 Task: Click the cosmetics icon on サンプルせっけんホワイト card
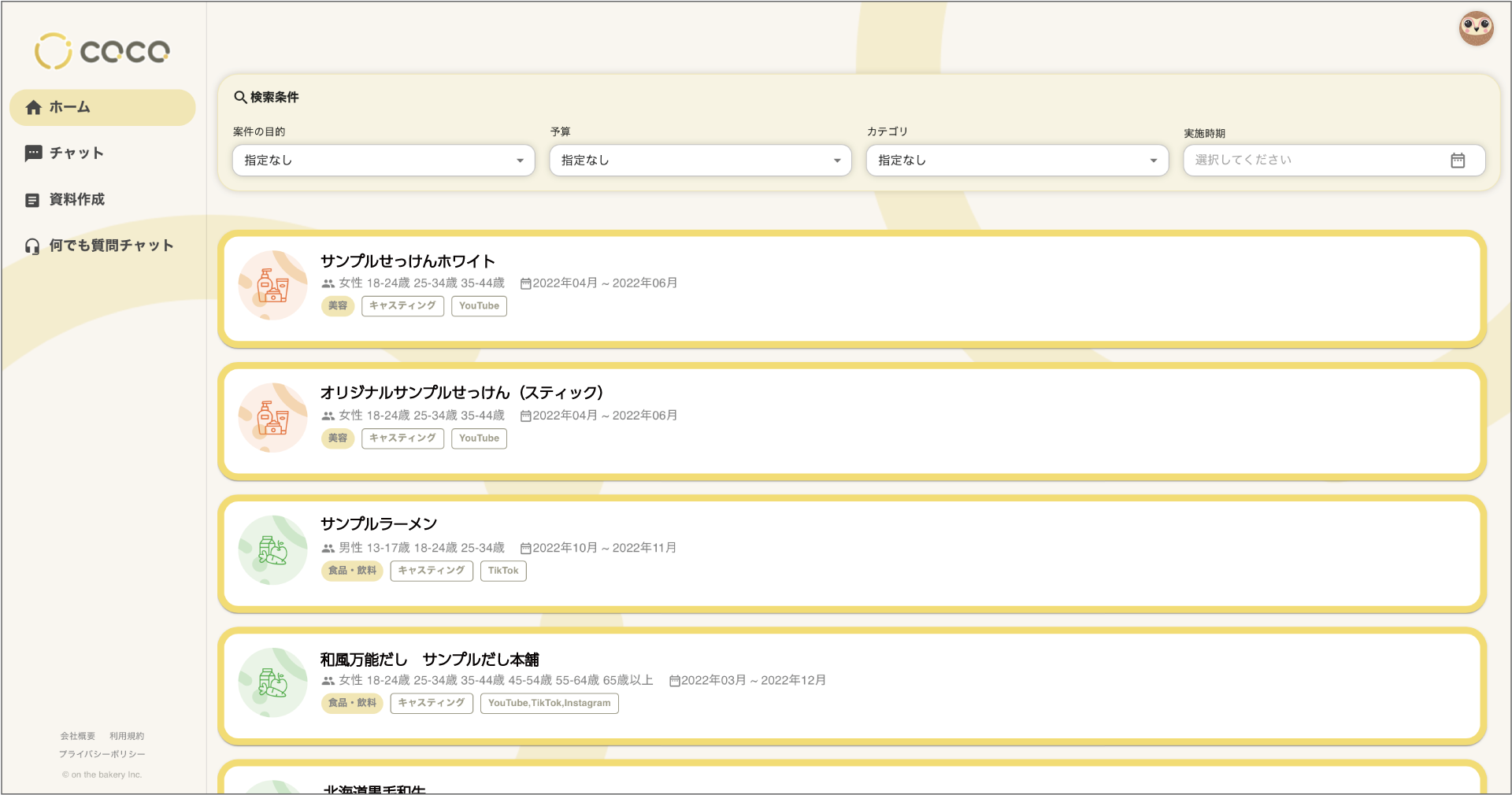[x=272, y=285]
